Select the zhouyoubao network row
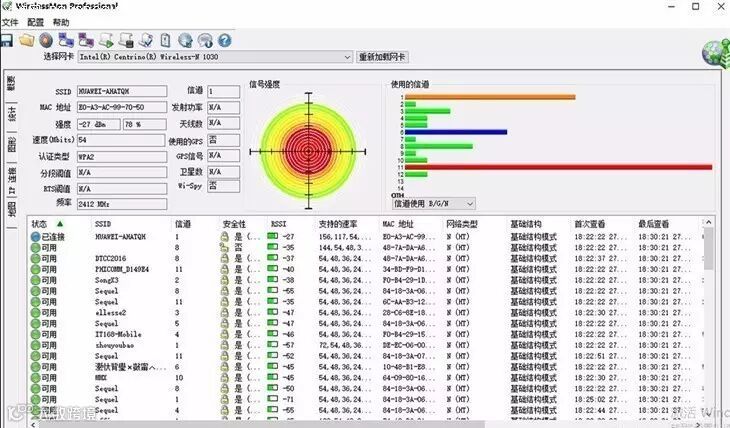Screen dimensions: 730x428 tap(365, 345)
